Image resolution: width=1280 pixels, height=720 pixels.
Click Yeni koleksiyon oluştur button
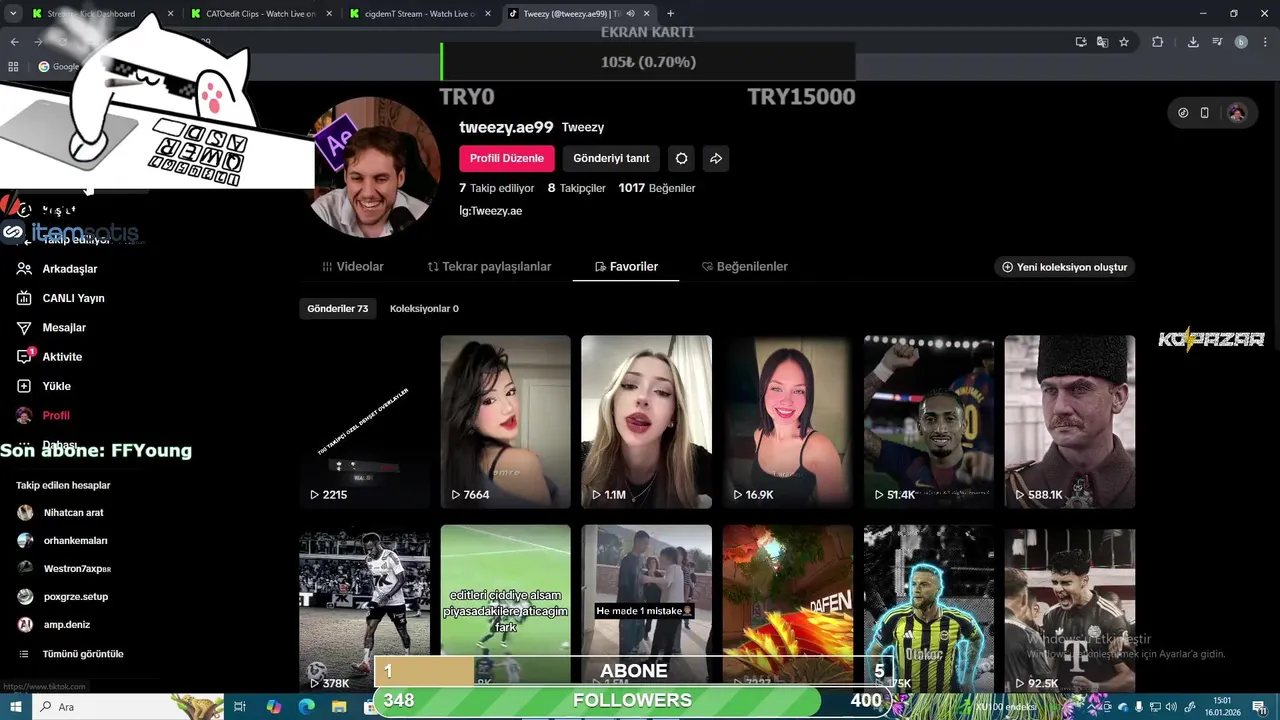click(x=1065, y=267)
